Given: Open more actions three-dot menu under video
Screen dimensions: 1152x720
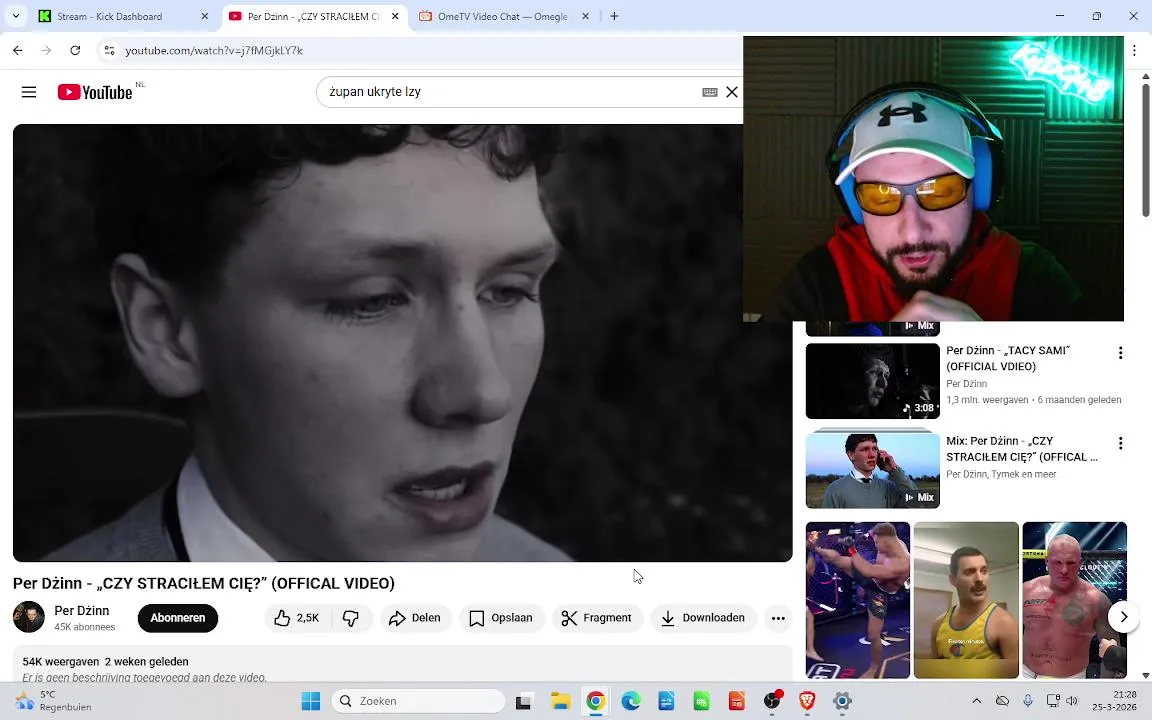Looking at the screenshot, I should coord(778,618).
